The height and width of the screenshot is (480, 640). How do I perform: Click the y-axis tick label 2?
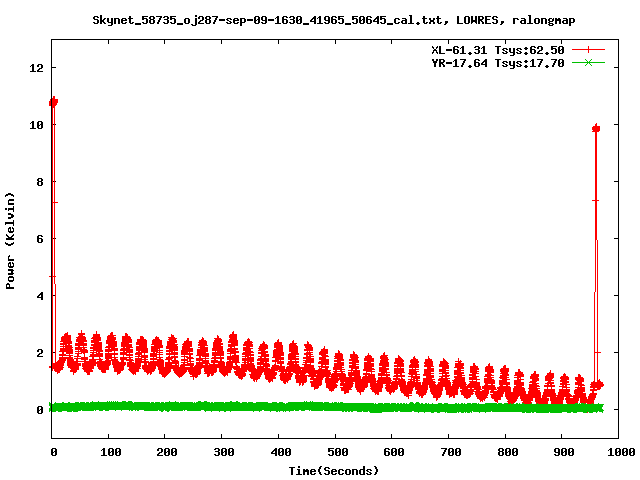tap(40, 353)
